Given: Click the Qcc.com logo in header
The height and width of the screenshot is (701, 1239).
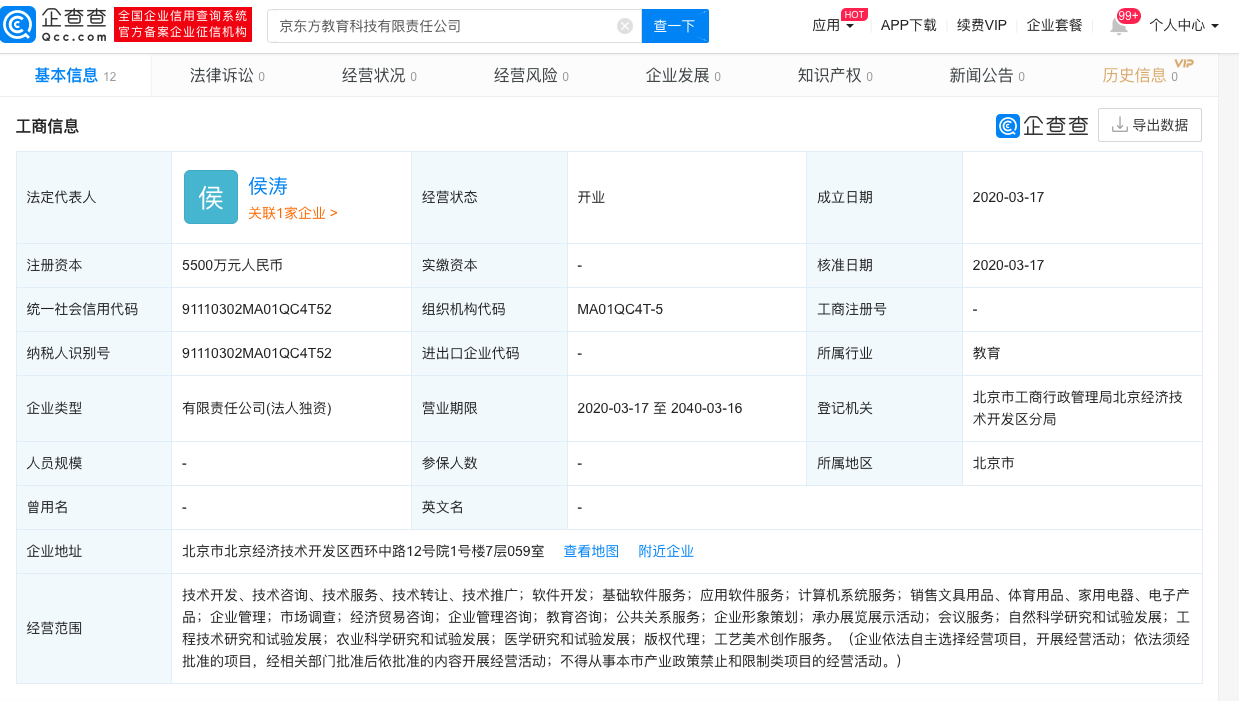Looking at the screenshot, I should pos(55,25).
